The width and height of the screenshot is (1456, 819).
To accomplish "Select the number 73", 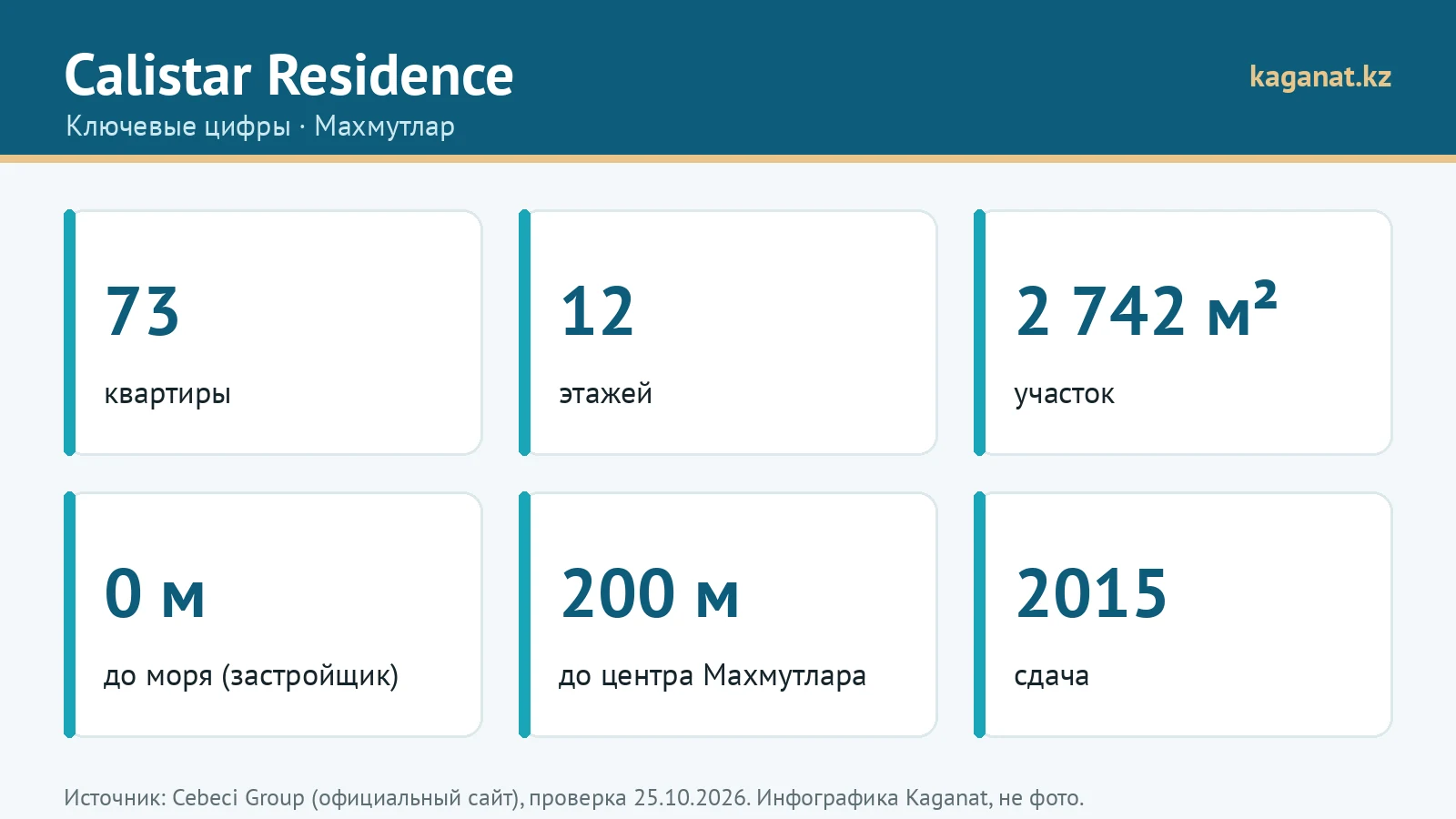I will pyautogui.click(x=142, y=311).
